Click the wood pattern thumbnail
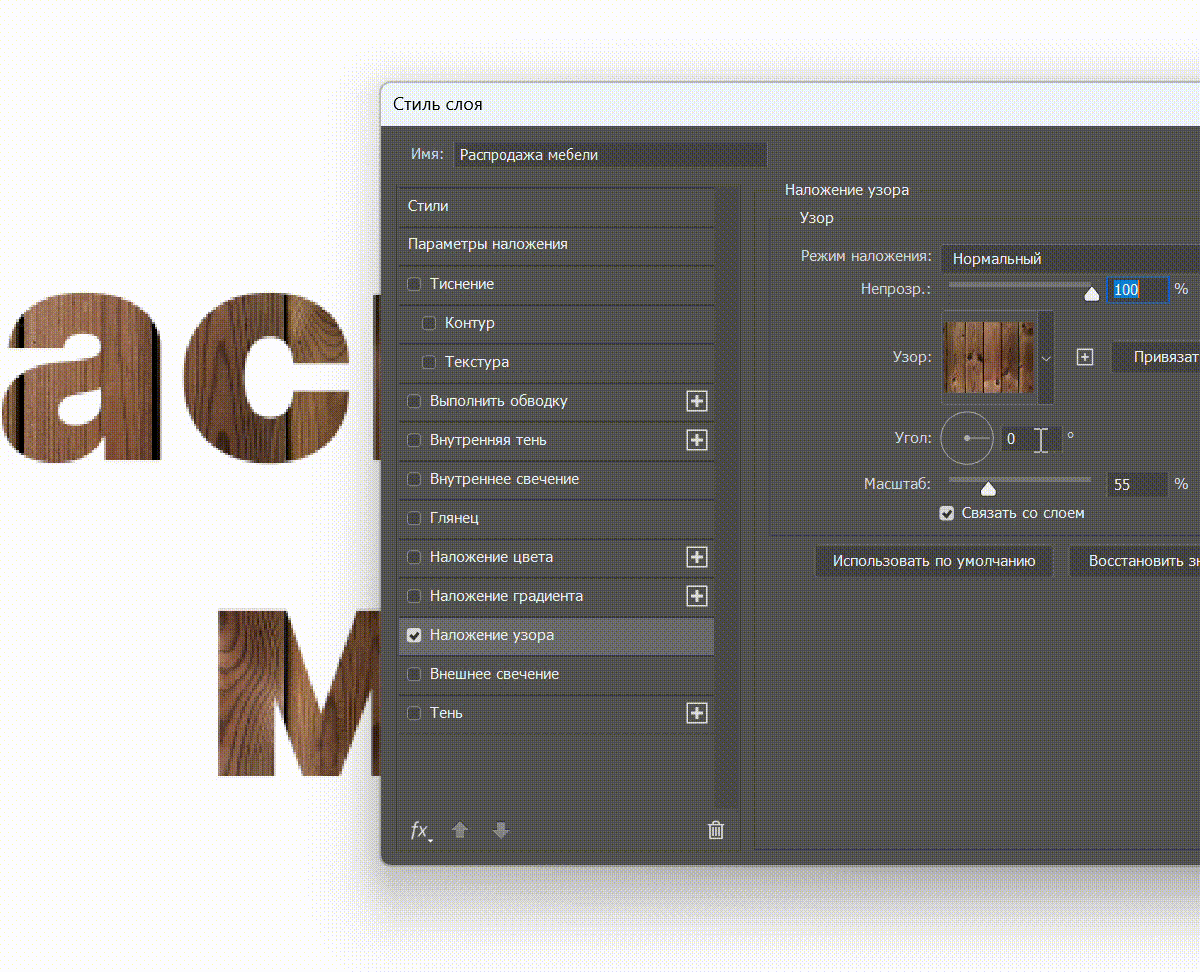Viewport: 1200px width, 972px height. [x=990, y=357]
